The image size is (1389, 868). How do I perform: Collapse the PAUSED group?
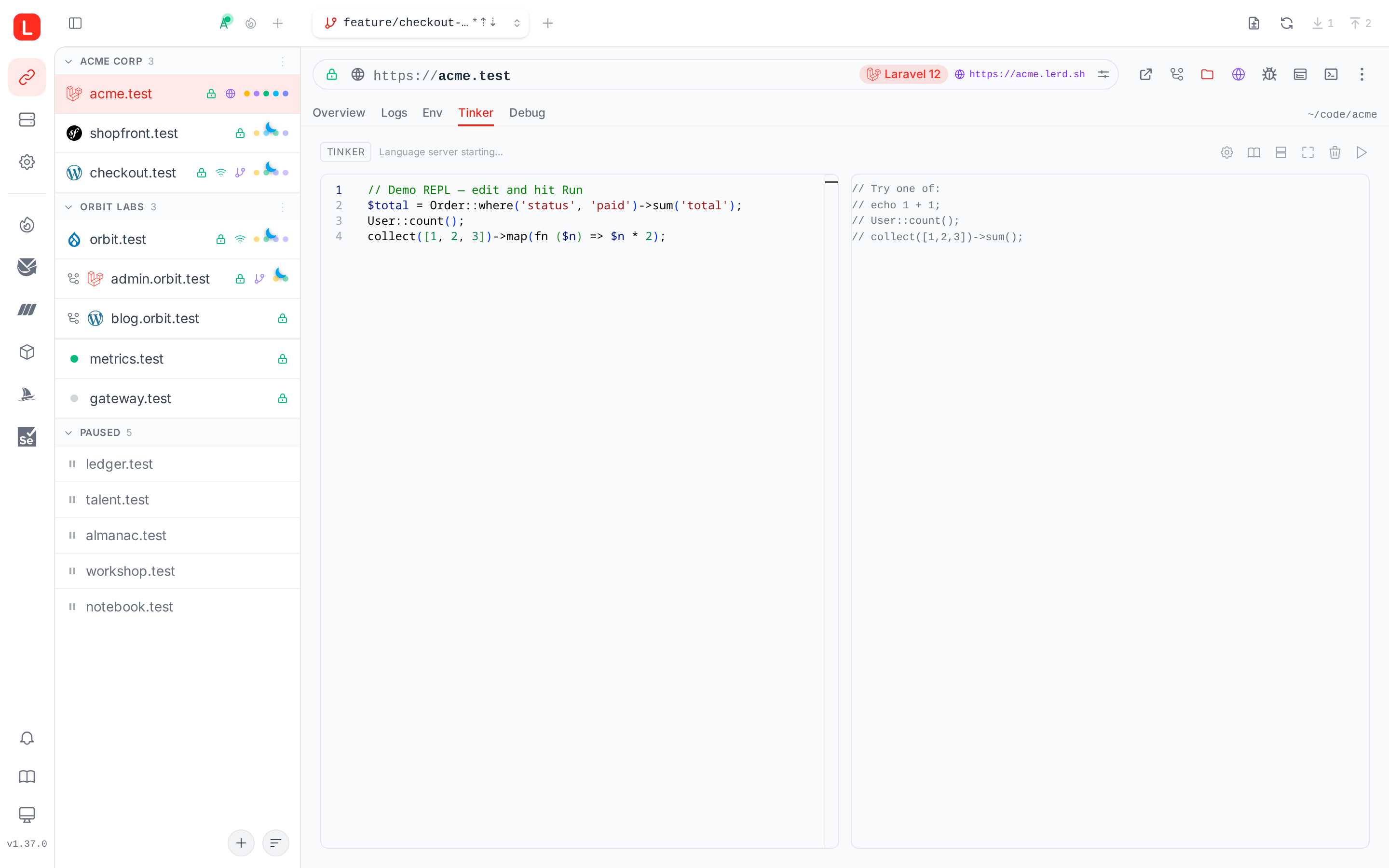pos(68,432)
